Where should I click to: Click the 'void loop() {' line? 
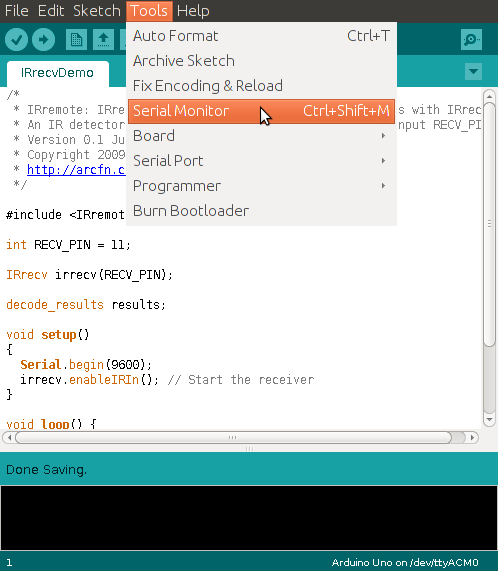51,424
